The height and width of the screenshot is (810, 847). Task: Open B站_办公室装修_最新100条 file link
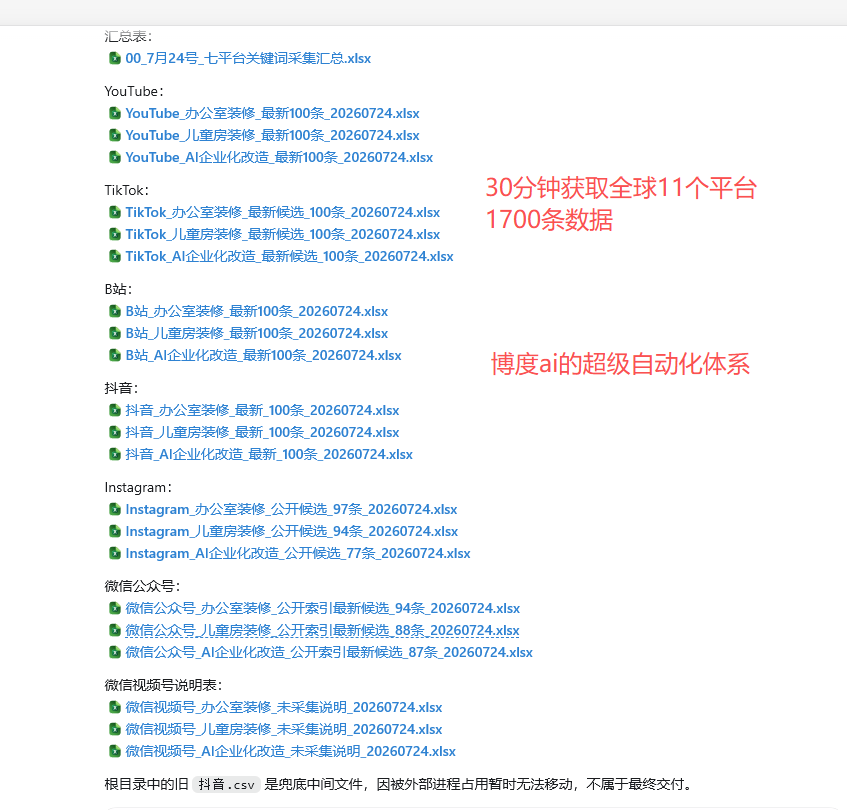click(x=257, y=312)
